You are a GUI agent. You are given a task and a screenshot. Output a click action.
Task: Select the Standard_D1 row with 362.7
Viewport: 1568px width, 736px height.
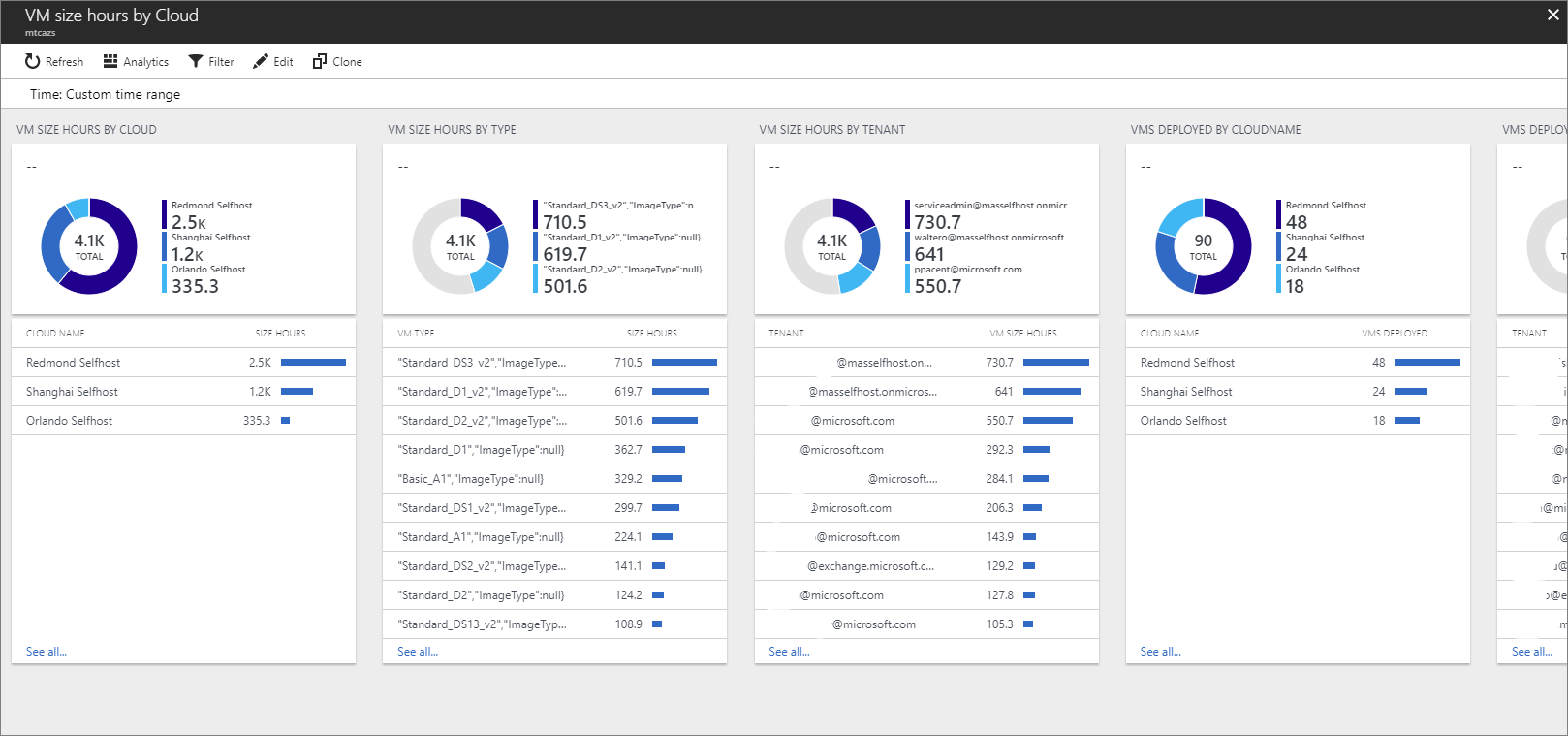[x=554, y=450]
